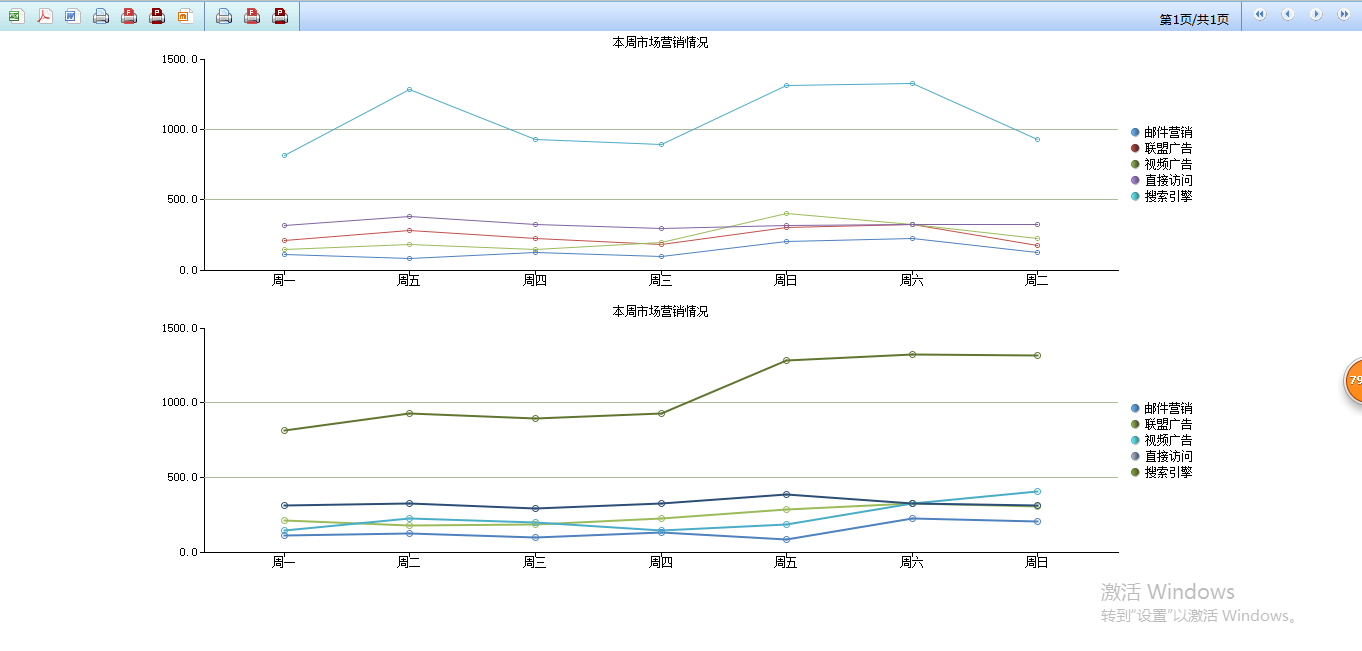The height and width of the screenshot is (651, 1362).
Task: Click the last red F printer icon in the toolbar
Action: click(x=252, y=15)
